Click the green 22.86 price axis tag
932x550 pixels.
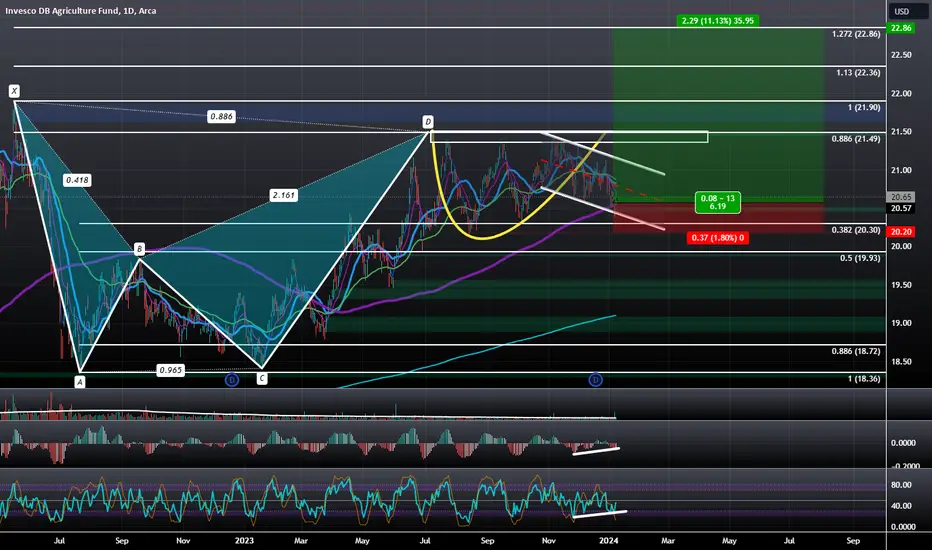901,28
